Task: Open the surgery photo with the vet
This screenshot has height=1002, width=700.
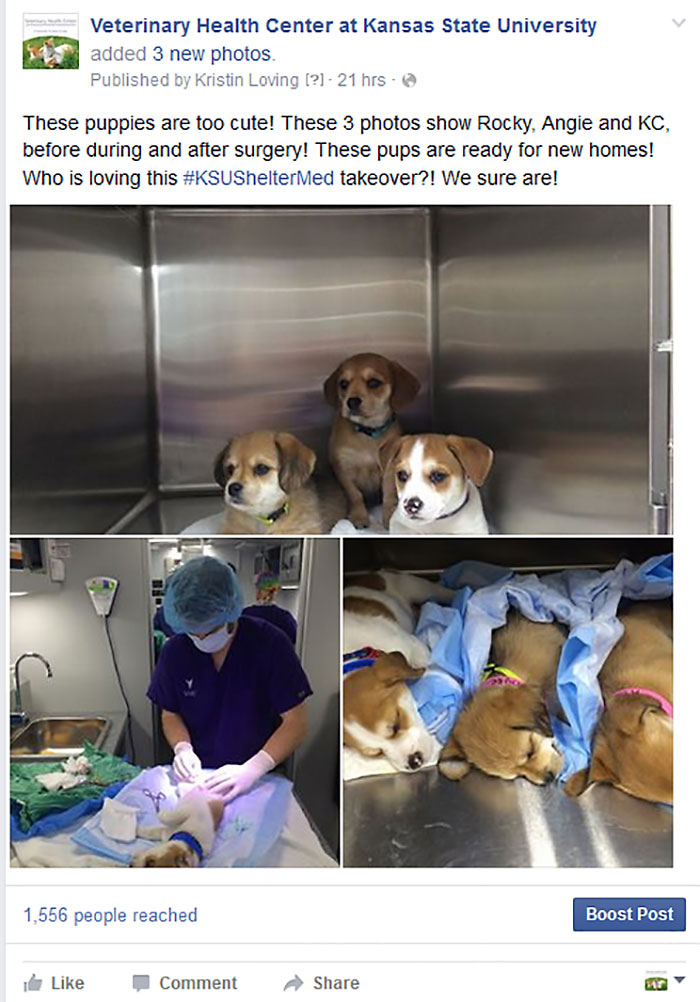Action: pyautogui.click(x=175, y=702)
